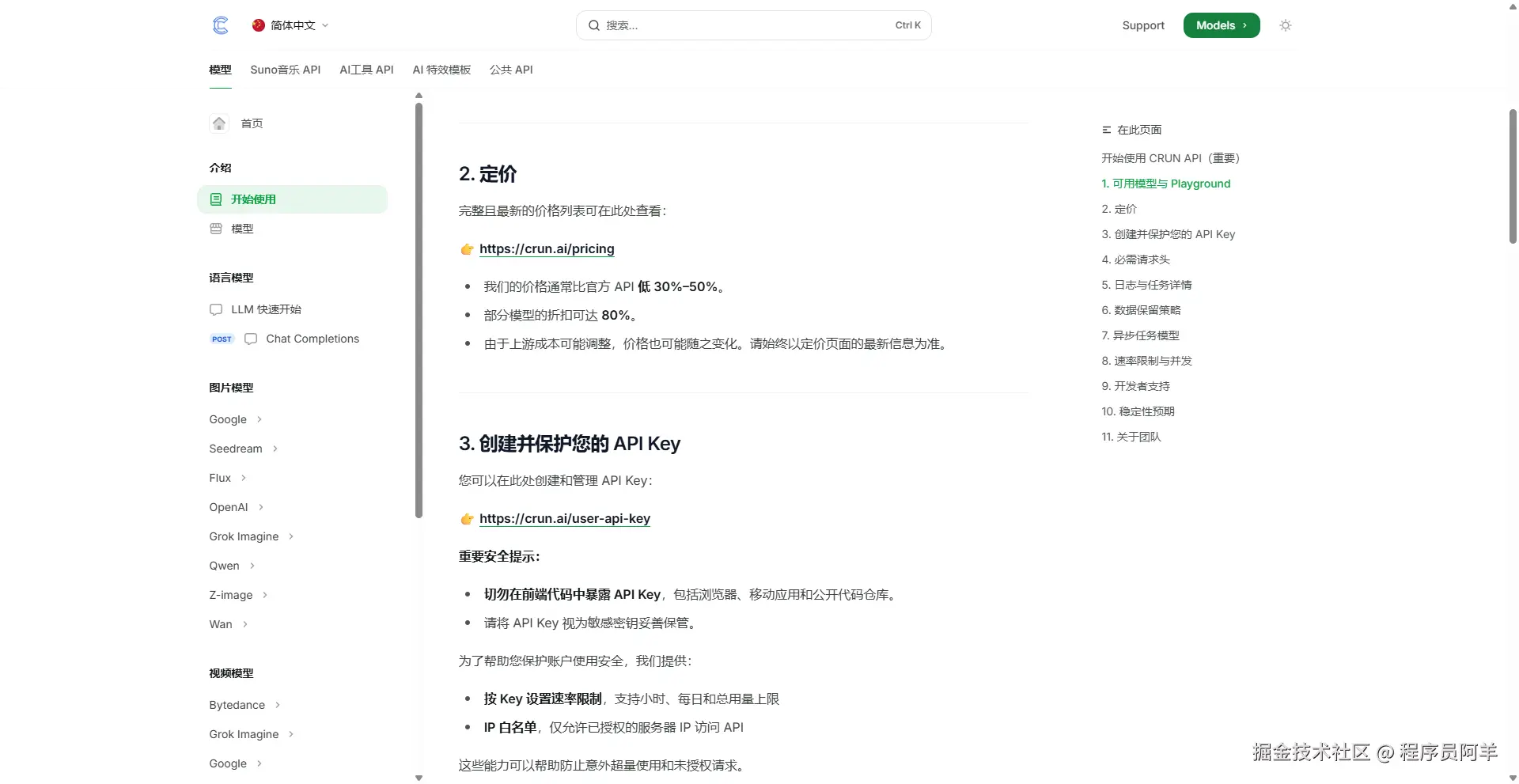Click the icon next to 模型 in sidebar

click(216, 229)
